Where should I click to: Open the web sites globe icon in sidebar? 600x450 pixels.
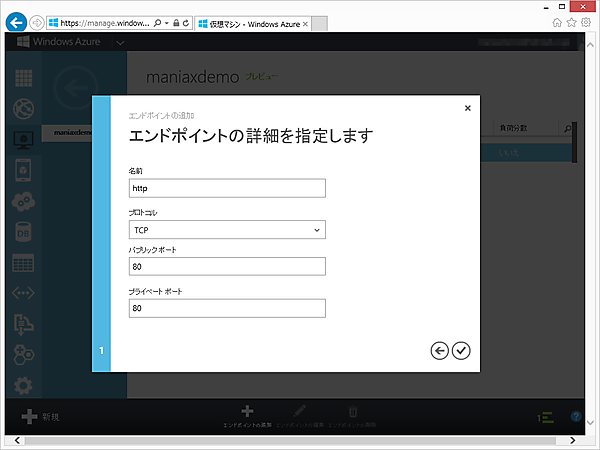(x=24, y=110)
